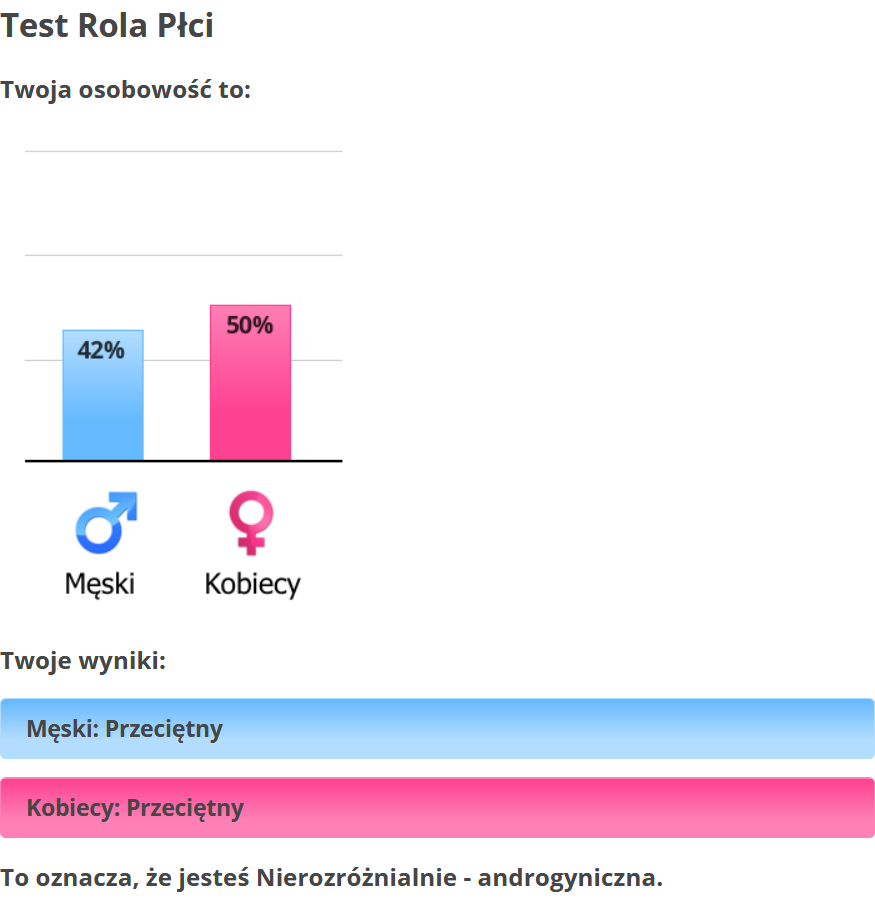Image resolution: width=875 pixels, height=902 pixels.
Task: Click the Kobiecy caption under the chart
Action: pyautogui.click(x=252, y=583)
